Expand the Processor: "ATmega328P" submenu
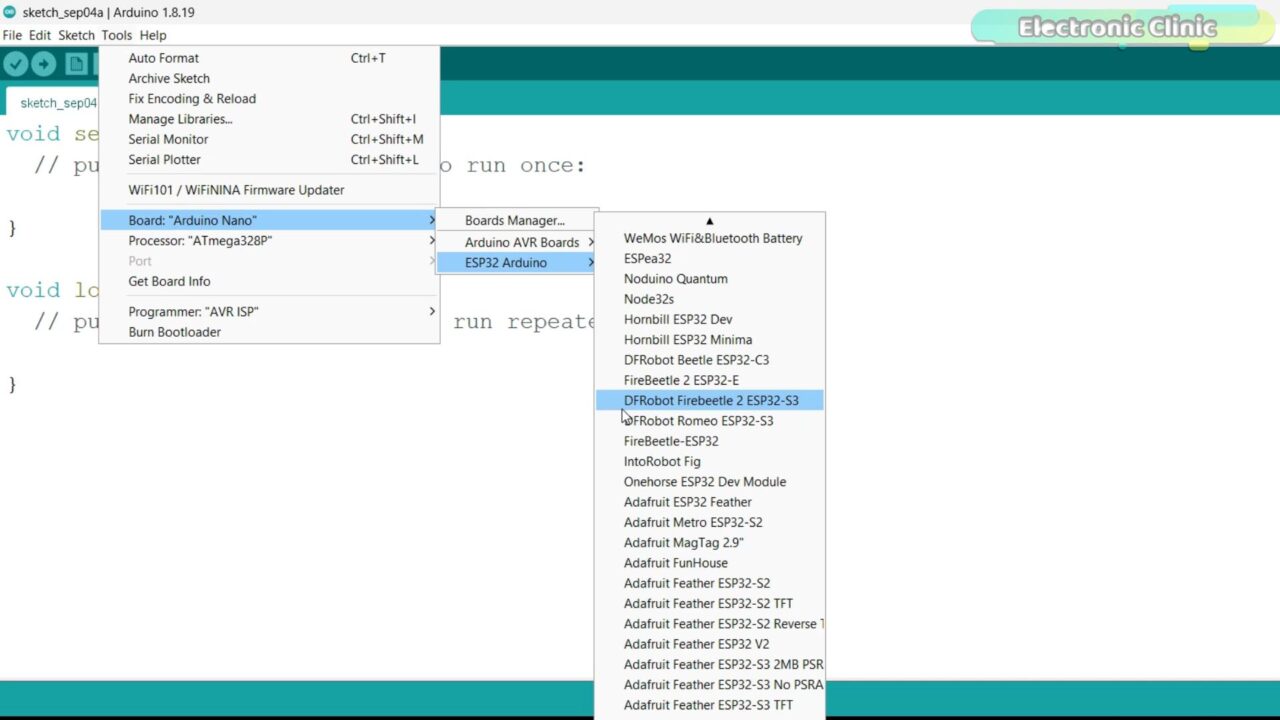 [x=269, y=240]
